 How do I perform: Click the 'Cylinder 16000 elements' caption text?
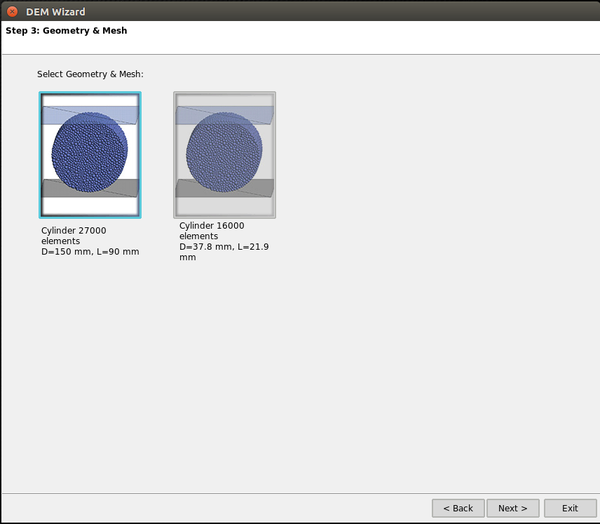pos(211,231)
